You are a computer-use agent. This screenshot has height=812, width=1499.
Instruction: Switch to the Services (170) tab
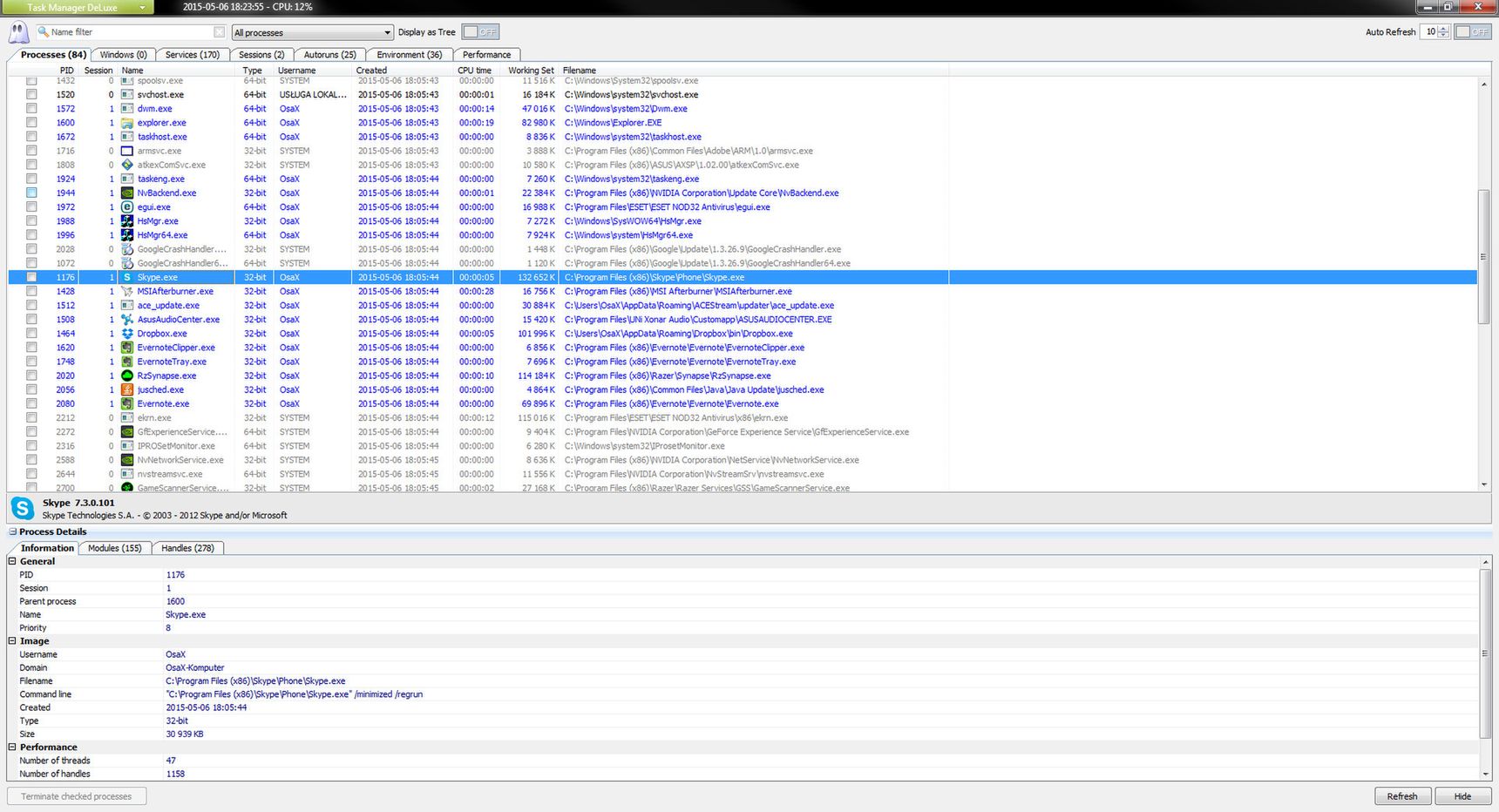pyautogui.click(x=193, y=55)
